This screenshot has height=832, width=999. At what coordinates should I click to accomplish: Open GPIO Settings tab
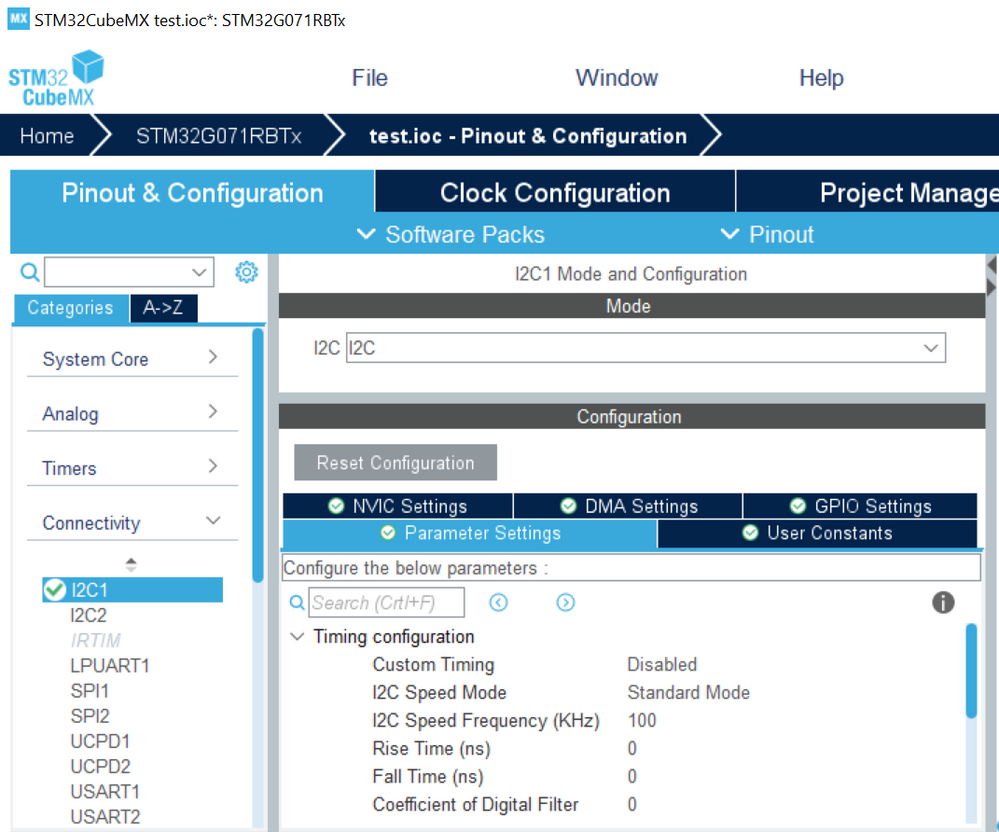(860, 506)
